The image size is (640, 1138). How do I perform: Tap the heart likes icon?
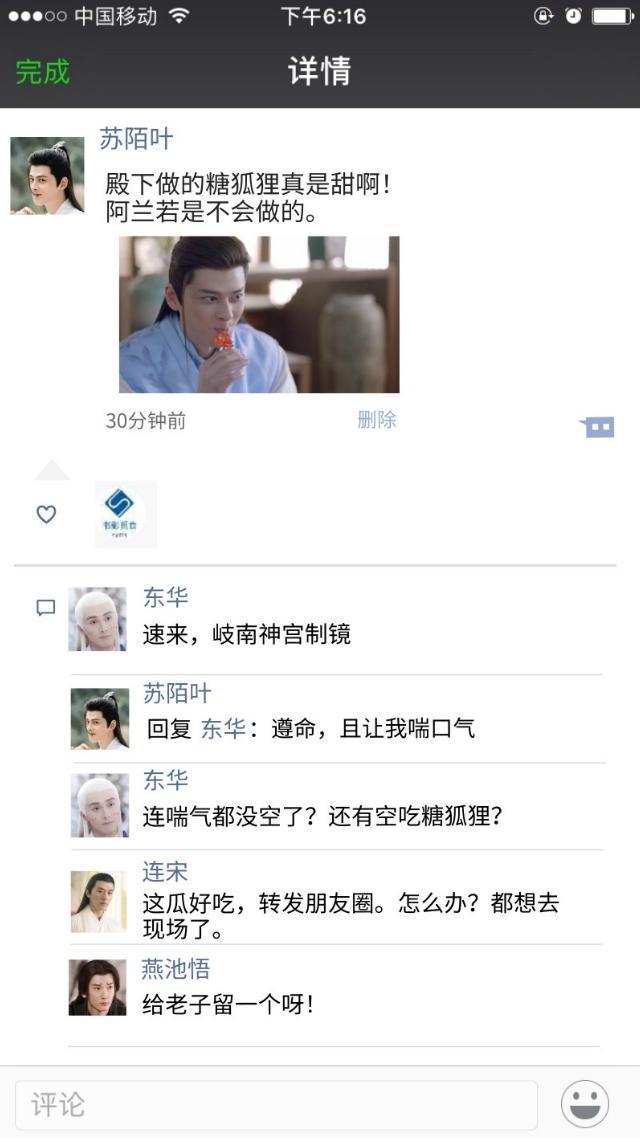(x=46, y=515)
